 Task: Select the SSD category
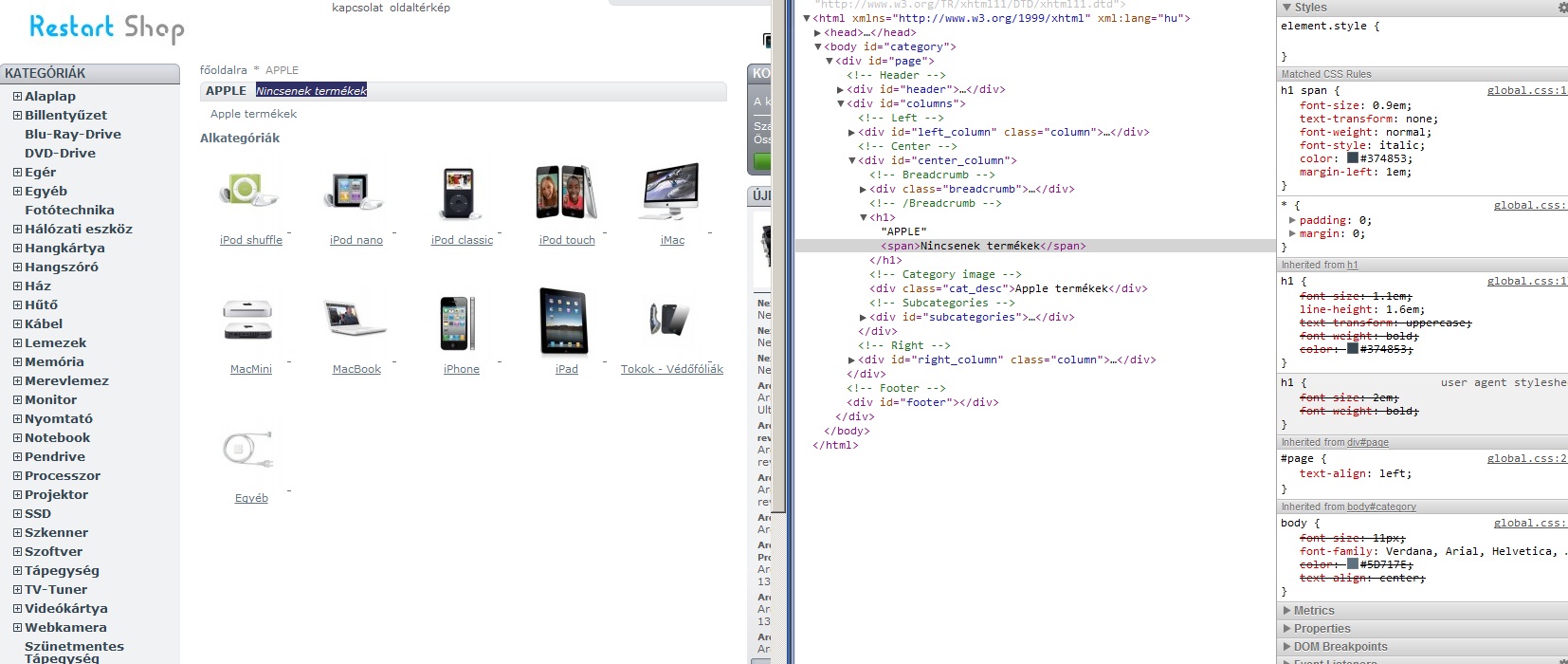coord(38,513)
